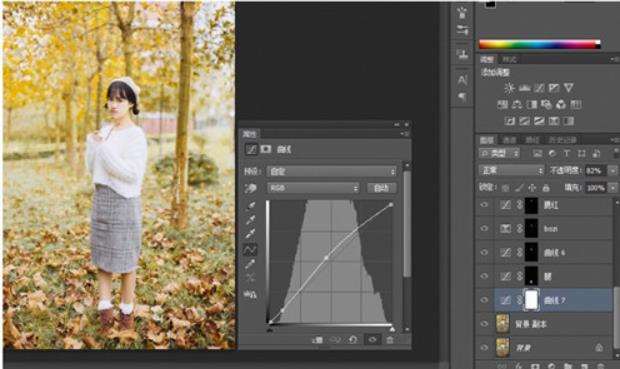Add a Black & White adjustment layer
Image resolution: width=620 pixels, height=369 pixels.
click(x=532, y=105)
